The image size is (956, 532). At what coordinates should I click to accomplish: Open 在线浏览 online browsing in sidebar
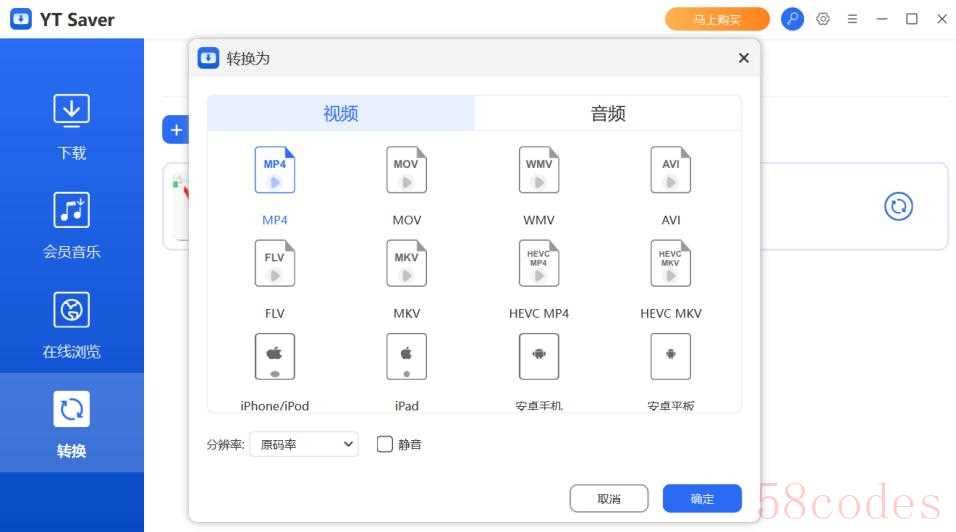[x=71, y=325]
